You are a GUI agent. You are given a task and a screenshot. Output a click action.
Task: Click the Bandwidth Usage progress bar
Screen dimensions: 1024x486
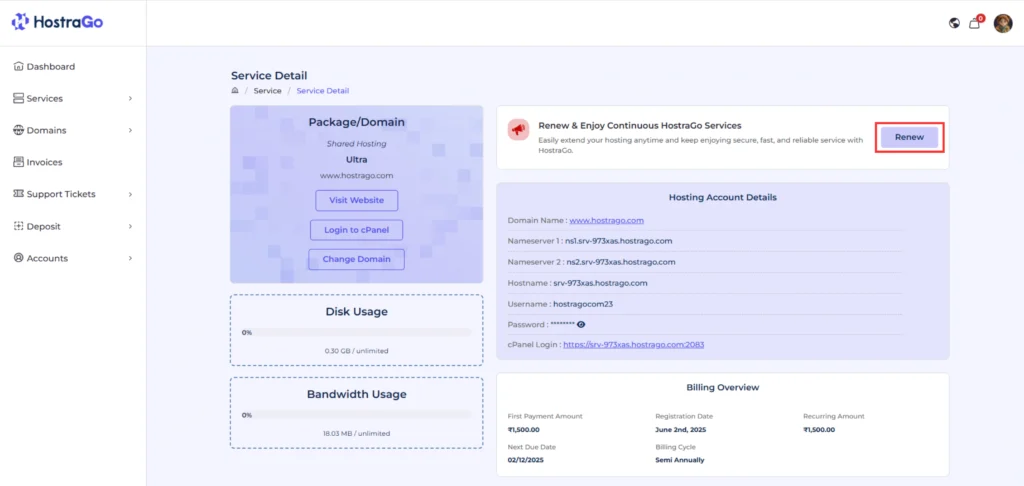(357, 415)
